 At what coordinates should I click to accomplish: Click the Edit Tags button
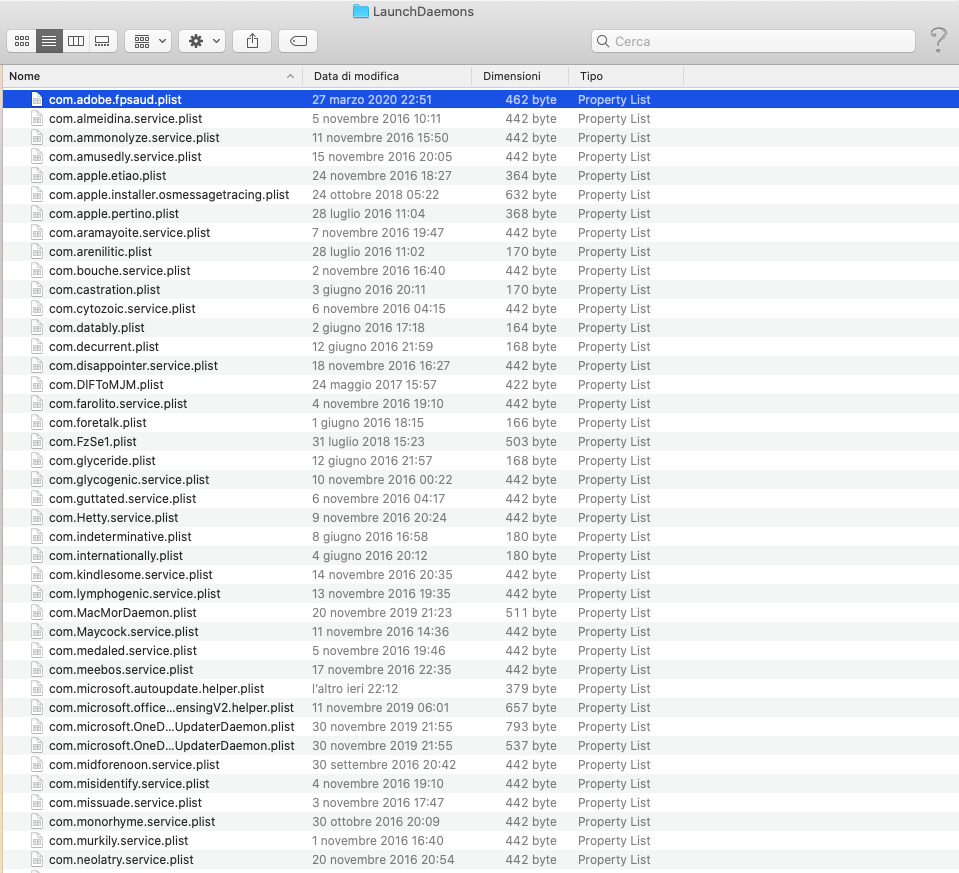298,41
